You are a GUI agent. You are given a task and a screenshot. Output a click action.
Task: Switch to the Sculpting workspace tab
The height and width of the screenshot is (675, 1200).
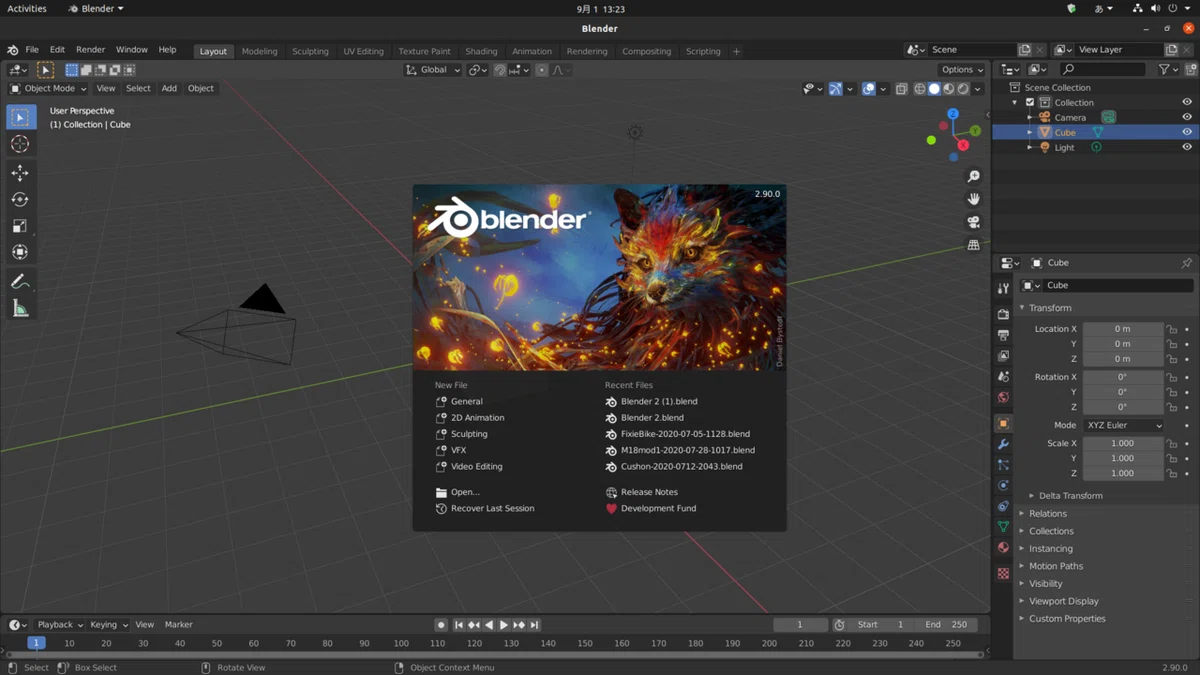(x=310, y=51)
